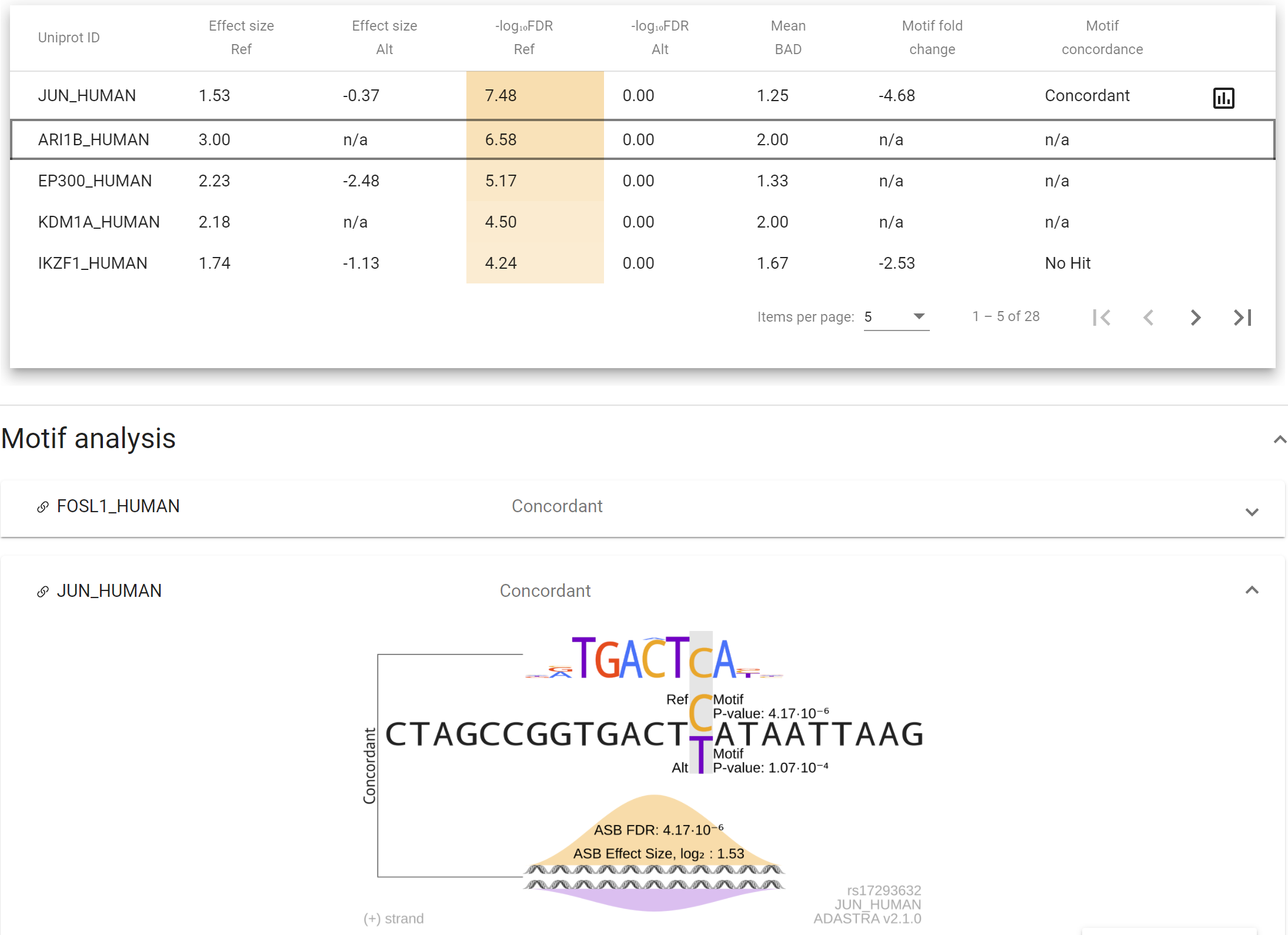Viewport: 1288px width, 935px height.
Task: Select the EP300_HUMAN table row
Action: pos(95,181)
